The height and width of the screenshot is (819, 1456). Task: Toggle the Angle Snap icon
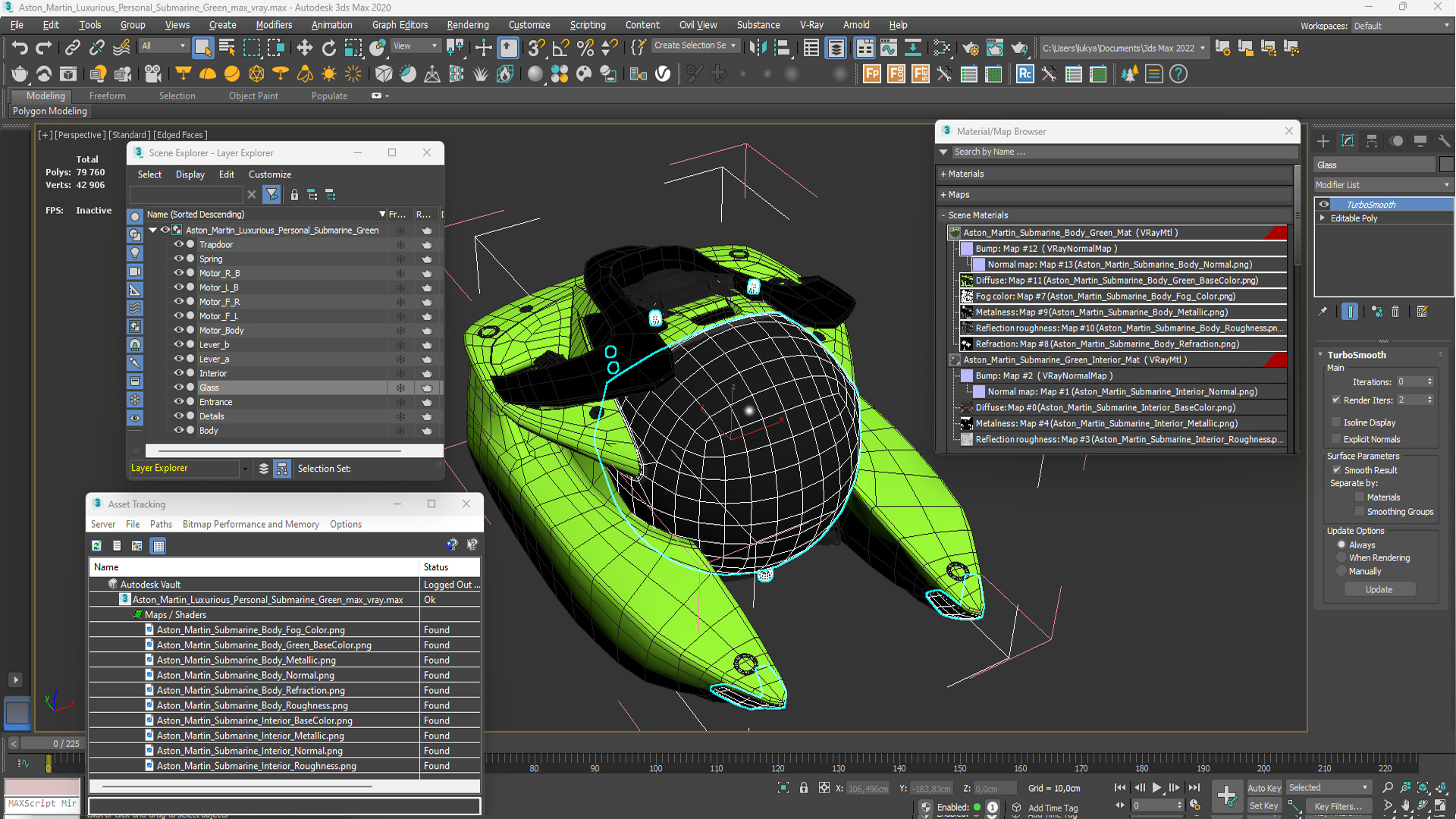[561, 48]
